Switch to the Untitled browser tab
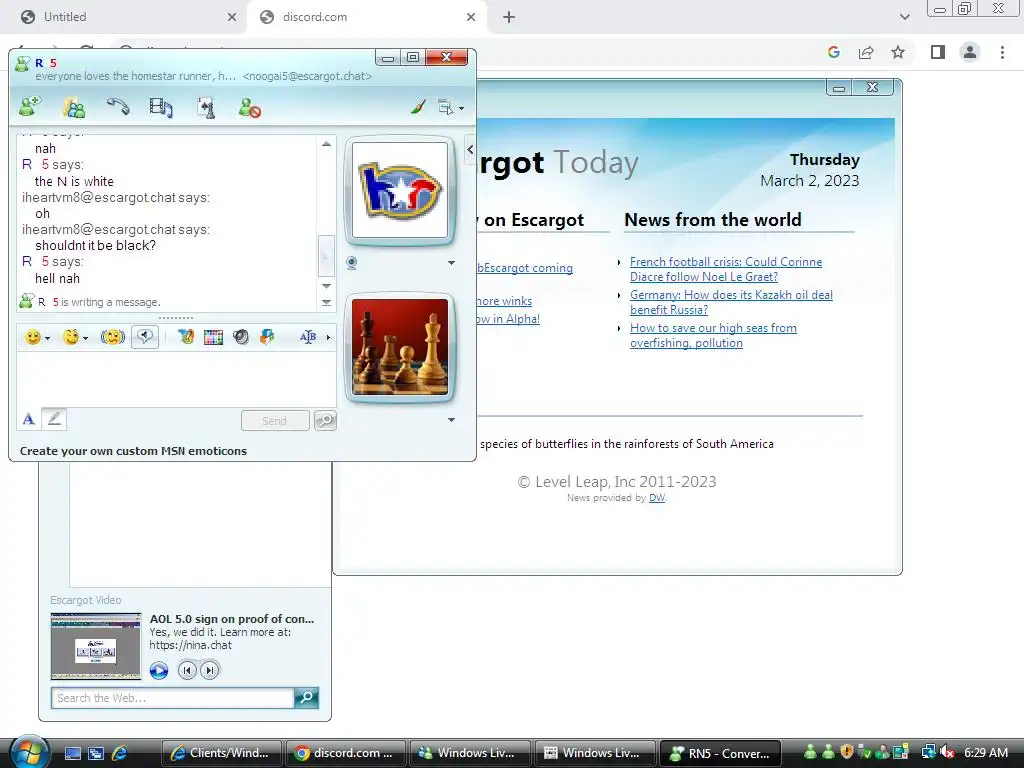This screenshot has width=1024, height=768. click(x=123, y=17)
